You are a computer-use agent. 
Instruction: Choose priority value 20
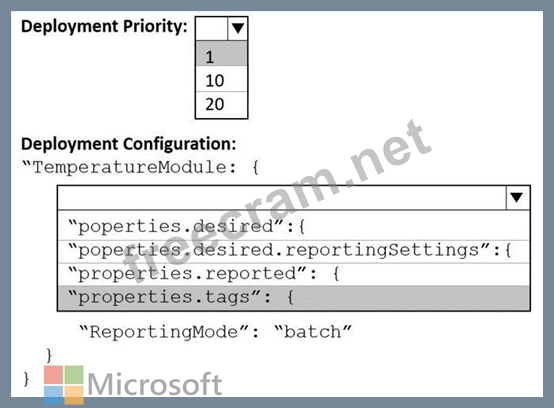[x=221, y=105]
